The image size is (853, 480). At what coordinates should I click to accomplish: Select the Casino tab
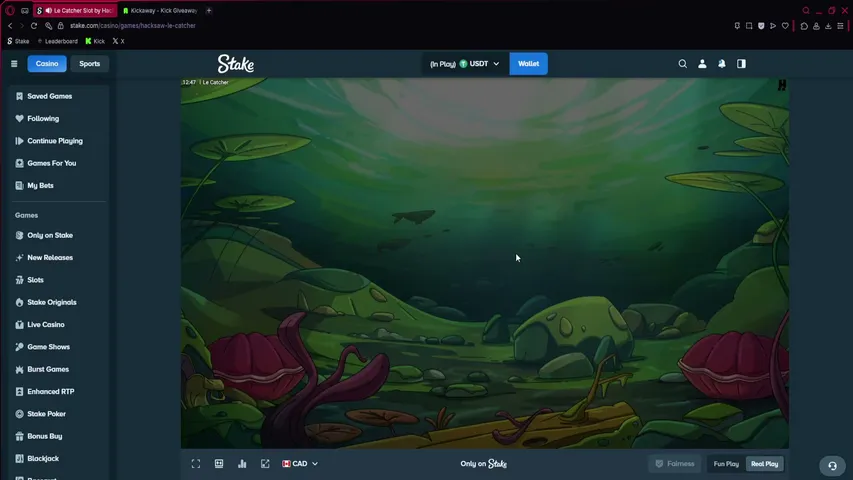coord(47,64)
